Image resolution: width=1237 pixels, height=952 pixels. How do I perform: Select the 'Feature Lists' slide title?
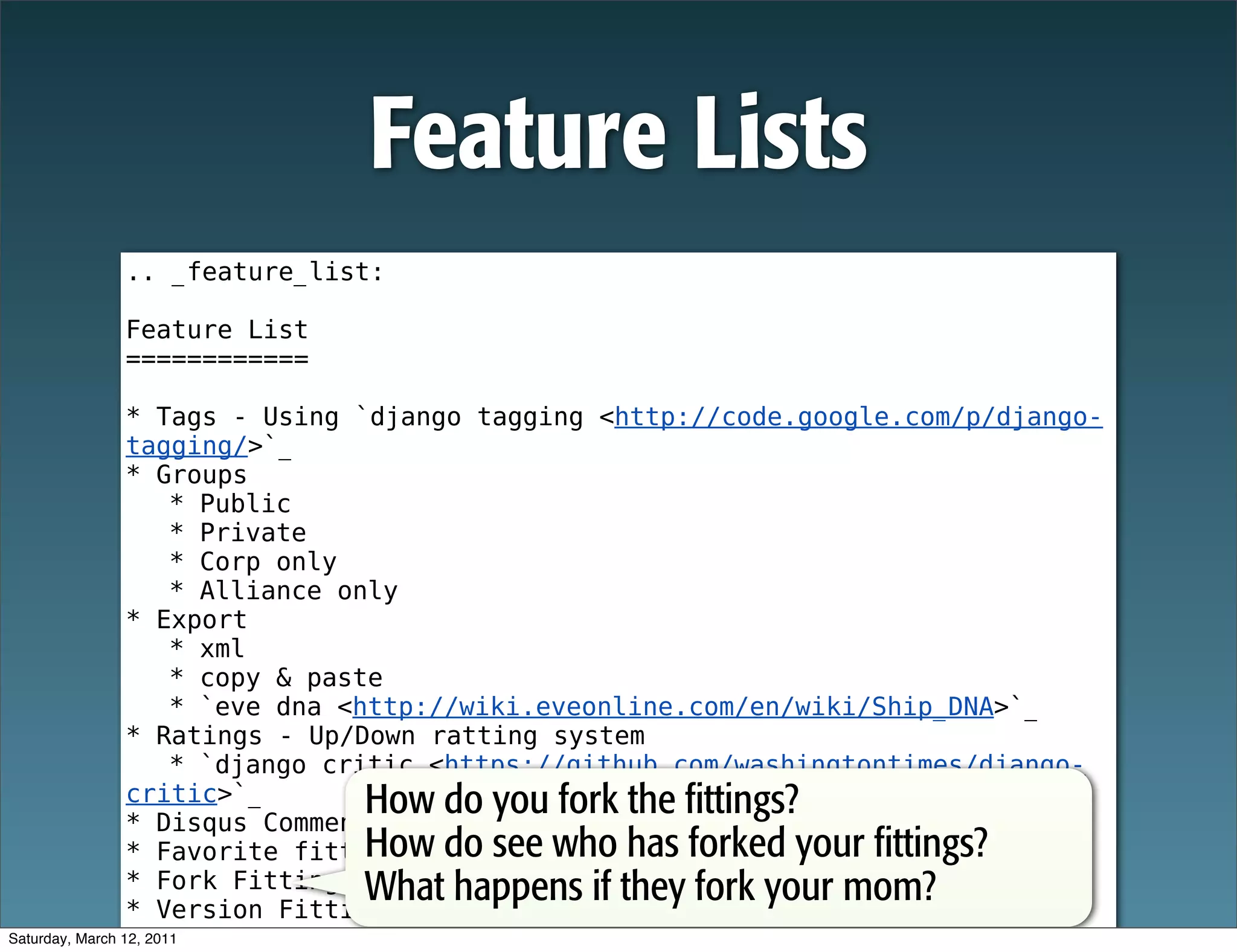[x=619, y=133]
